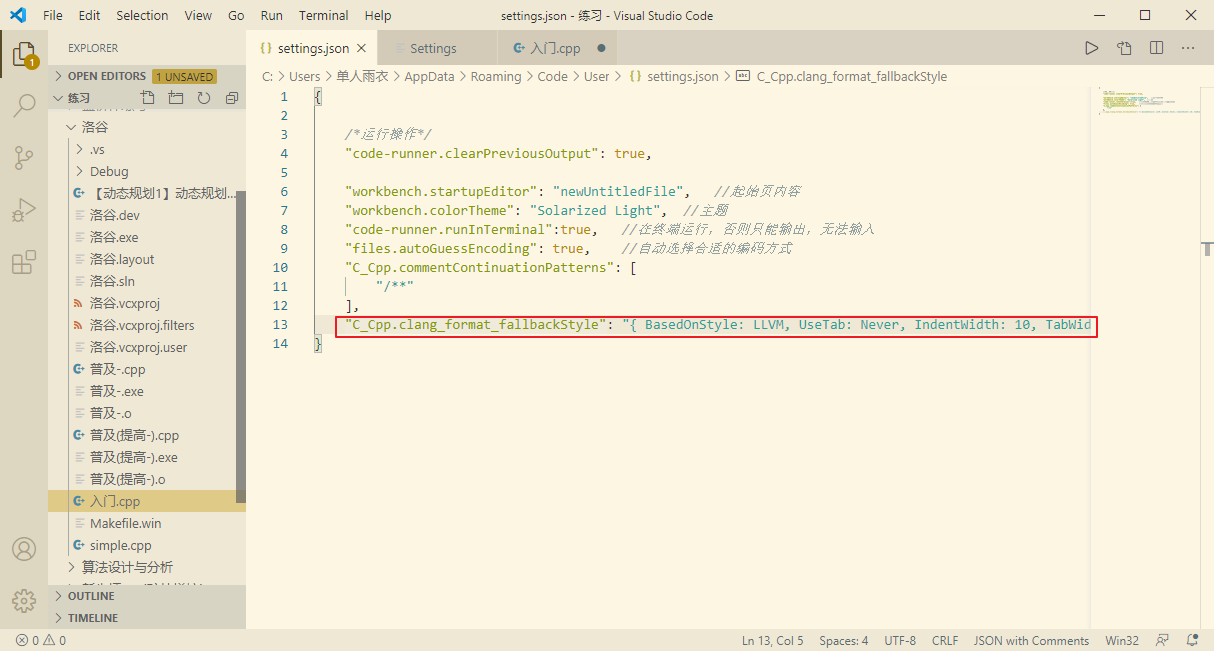Image resolution: width=1214 pixels, height=651 pixels.
Task: Run the code with the Run button
Action: point(1091,47)
